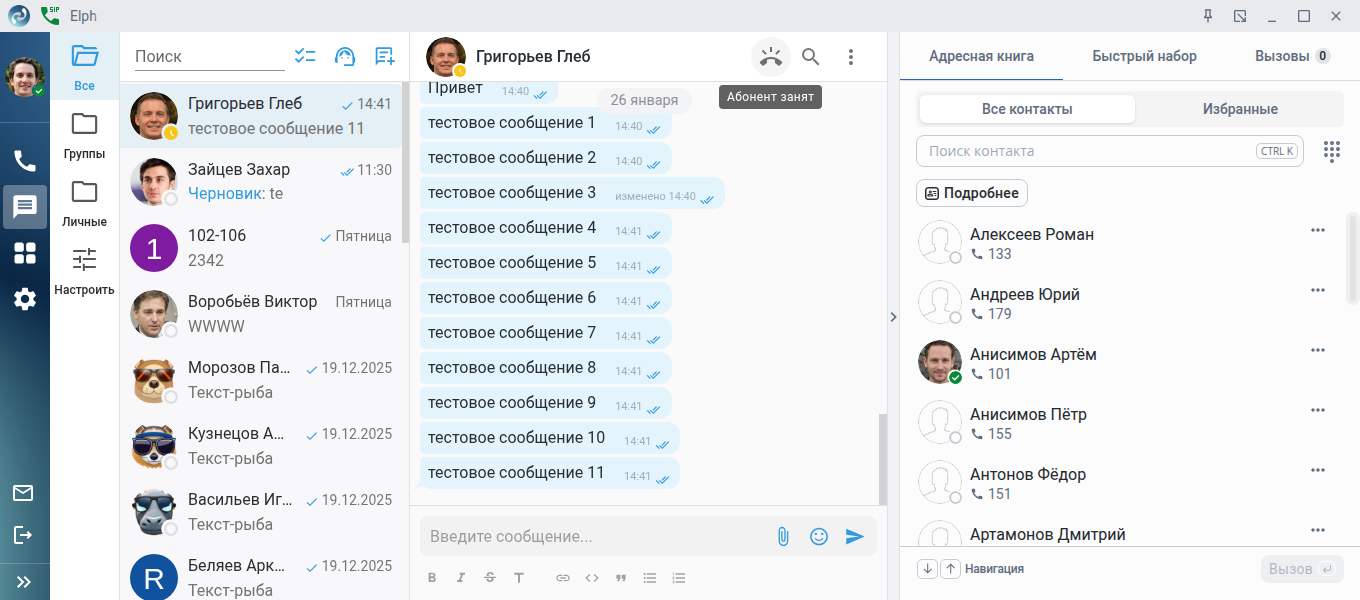Image resolution: width=1360 pixels, height=600 pixels.
Task: Create a new chat with the plus icon
Action: pos(384,56)
